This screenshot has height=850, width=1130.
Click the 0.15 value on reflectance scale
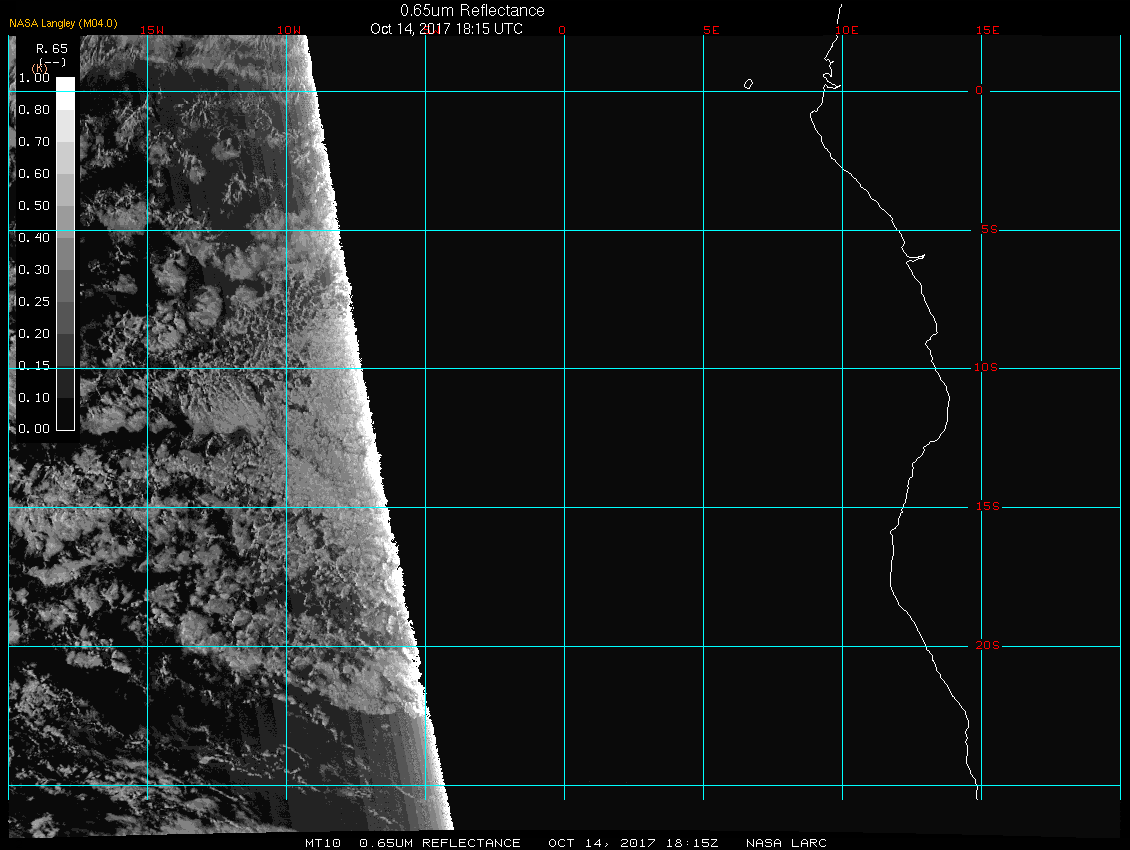click(34, 366)
